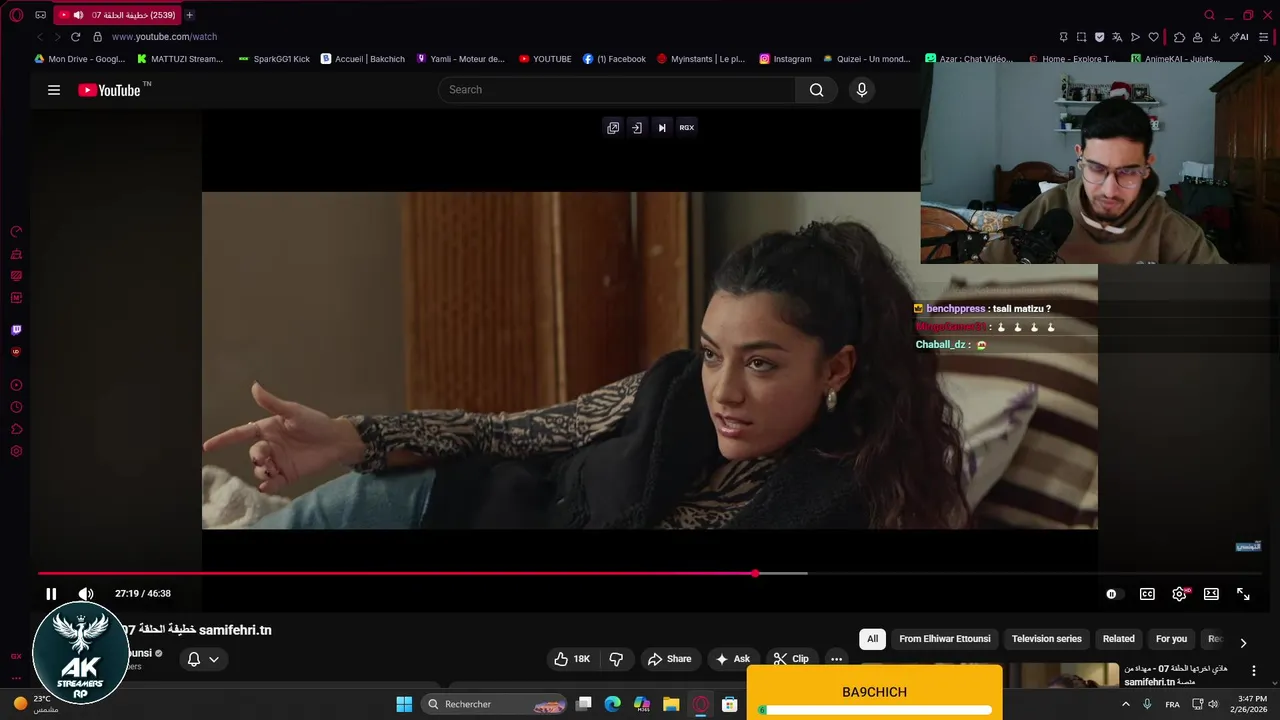Like the video (18K thumbs up)
Viewport: 1280px width, 720px height.
572,659
